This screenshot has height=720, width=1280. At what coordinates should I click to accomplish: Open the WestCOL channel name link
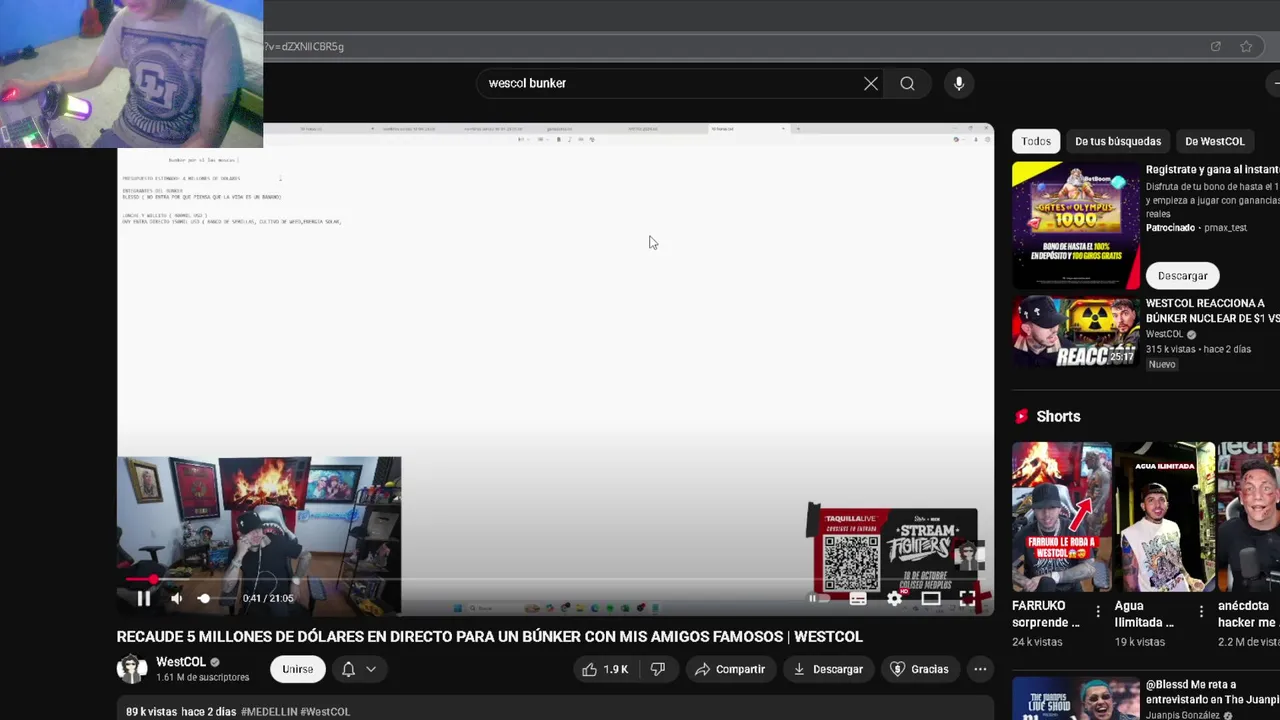click(x=181, y=662)
